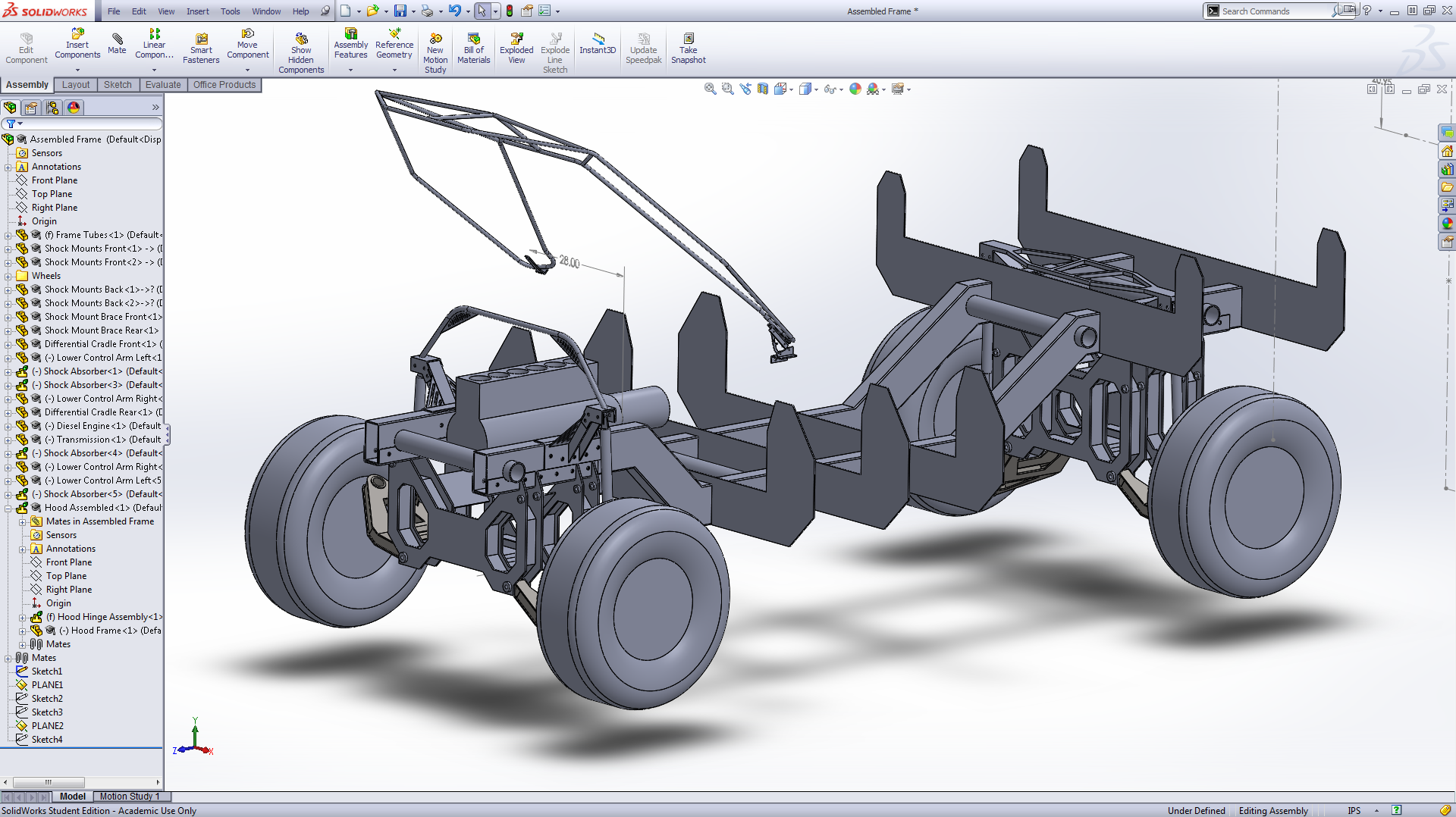Open Bill of Materials tool
The width and height of the screenshot is (1456, 817).
[x=474, y=49]
